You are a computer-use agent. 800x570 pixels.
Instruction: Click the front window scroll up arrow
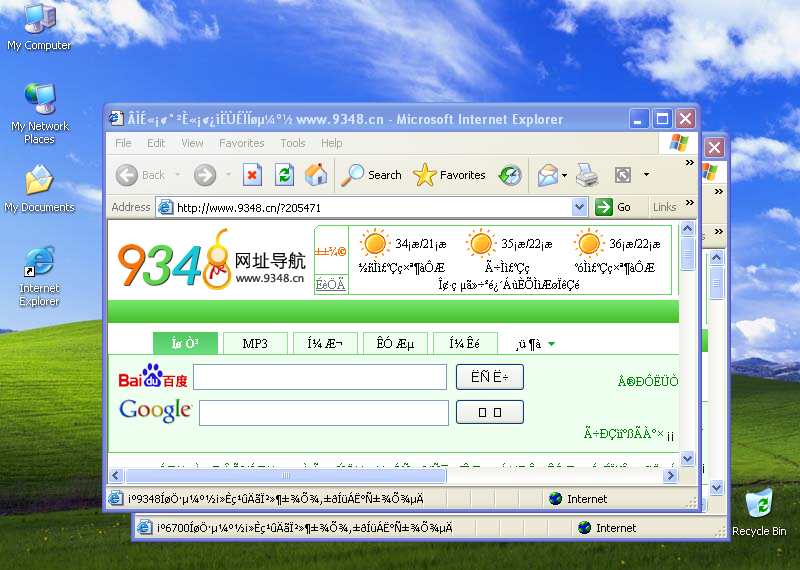pyautogui.click(x=687, y=229)
